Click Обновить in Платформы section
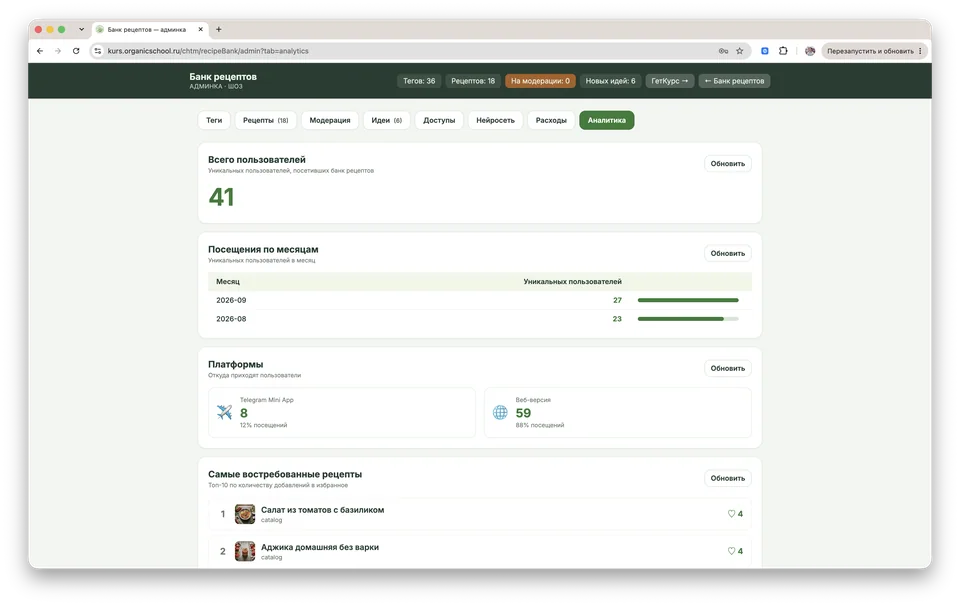 coord(727,368)
